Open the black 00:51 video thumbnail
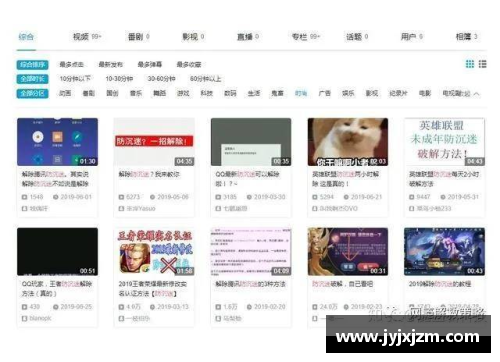The width and height of the screenshot is (500, 362). 57,252
